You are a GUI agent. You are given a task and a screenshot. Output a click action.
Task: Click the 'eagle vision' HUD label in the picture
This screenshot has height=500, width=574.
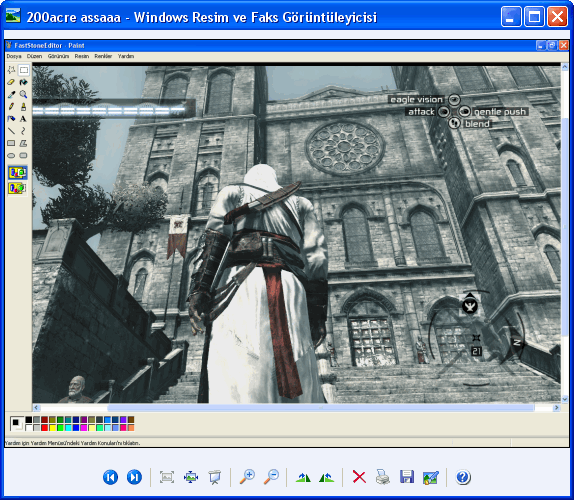pos(416,100)
